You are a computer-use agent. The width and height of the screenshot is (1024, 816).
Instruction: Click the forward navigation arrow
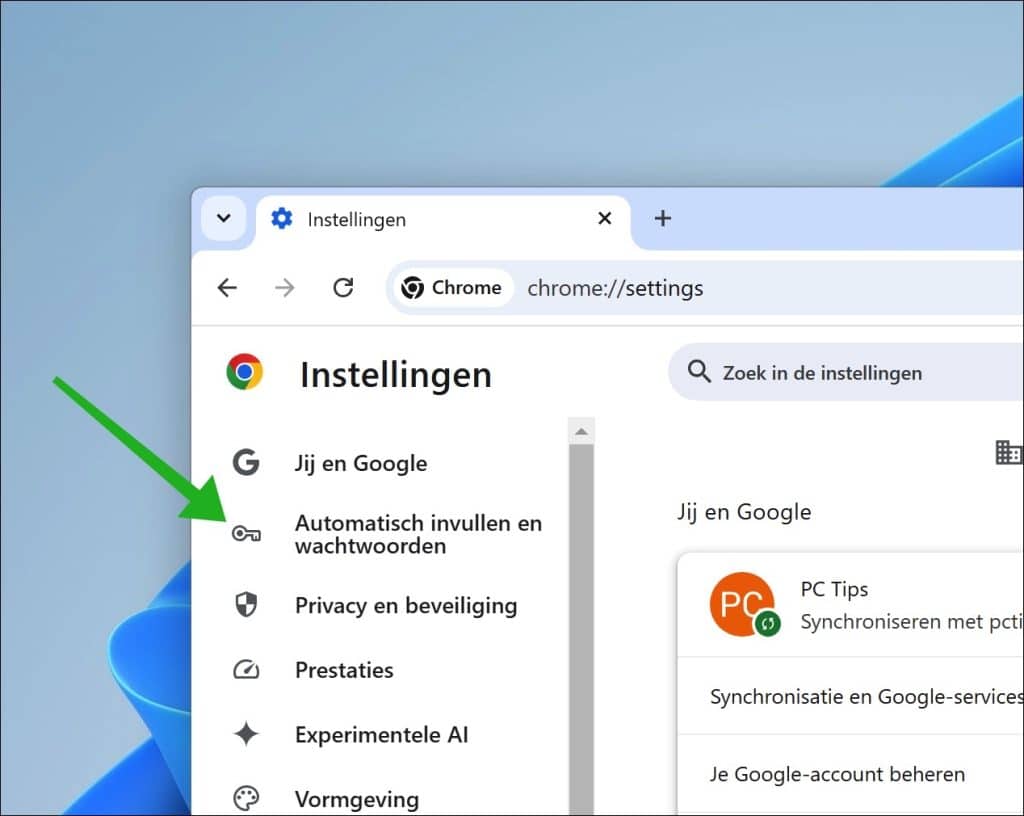click(285, 287)
